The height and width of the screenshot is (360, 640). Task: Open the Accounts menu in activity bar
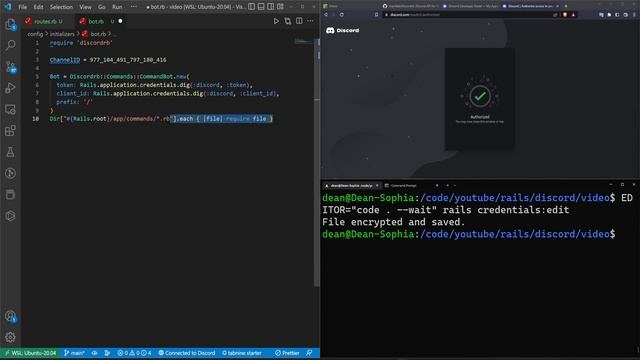click(10, 316)
